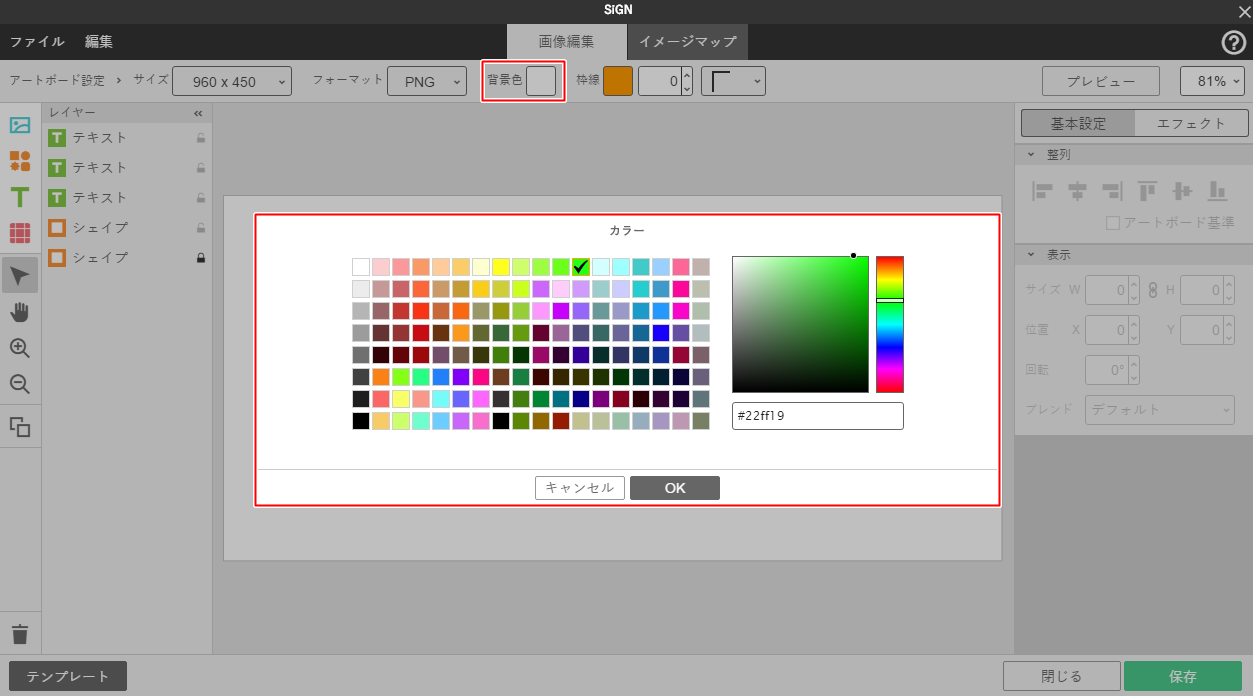
Task: Click the zoom out magnifier tool
Action: click(20, 384)
